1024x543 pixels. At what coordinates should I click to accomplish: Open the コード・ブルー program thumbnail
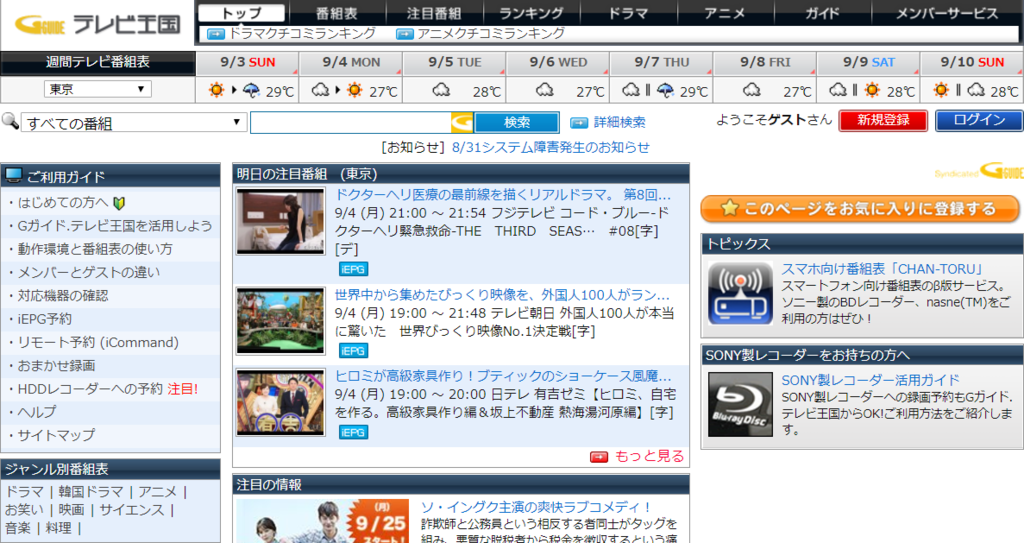(x=281, y=221)
